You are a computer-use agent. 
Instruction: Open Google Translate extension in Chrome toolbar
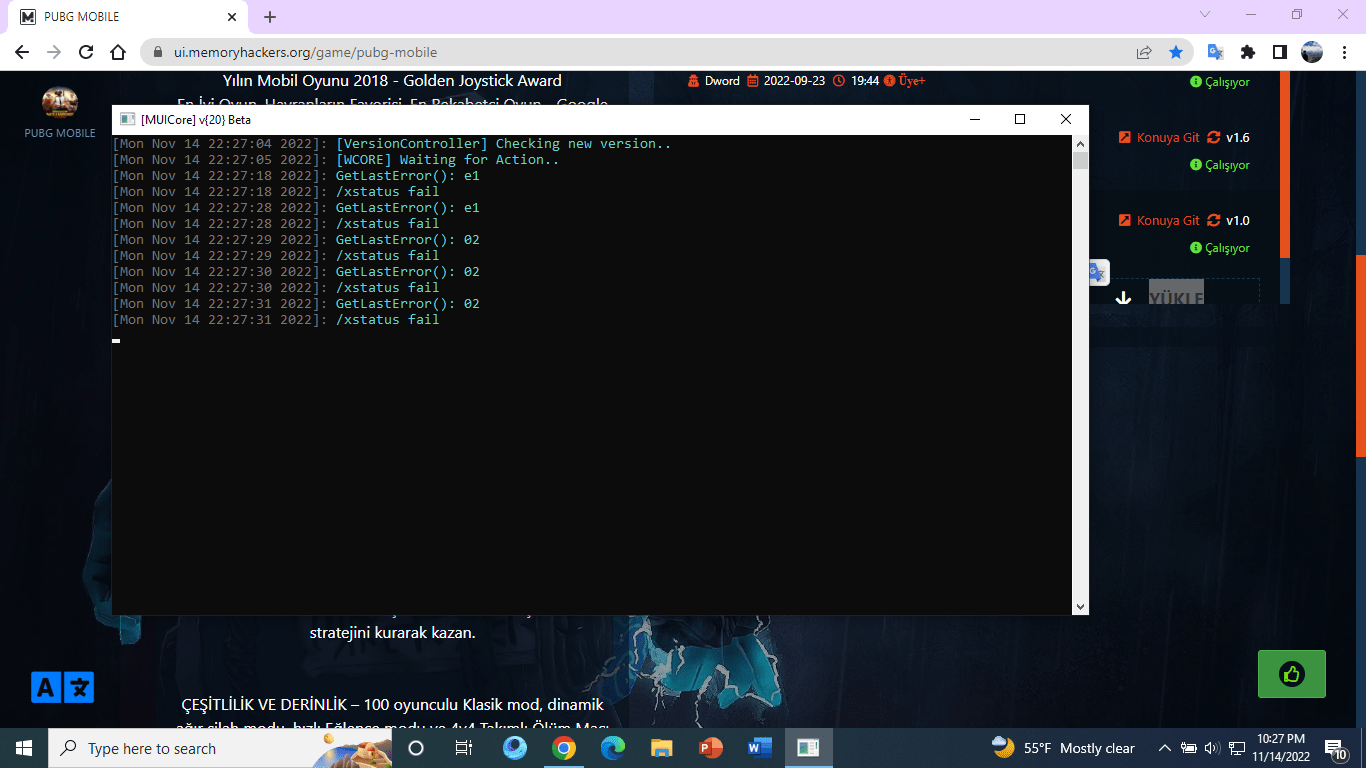(1216, 52)
